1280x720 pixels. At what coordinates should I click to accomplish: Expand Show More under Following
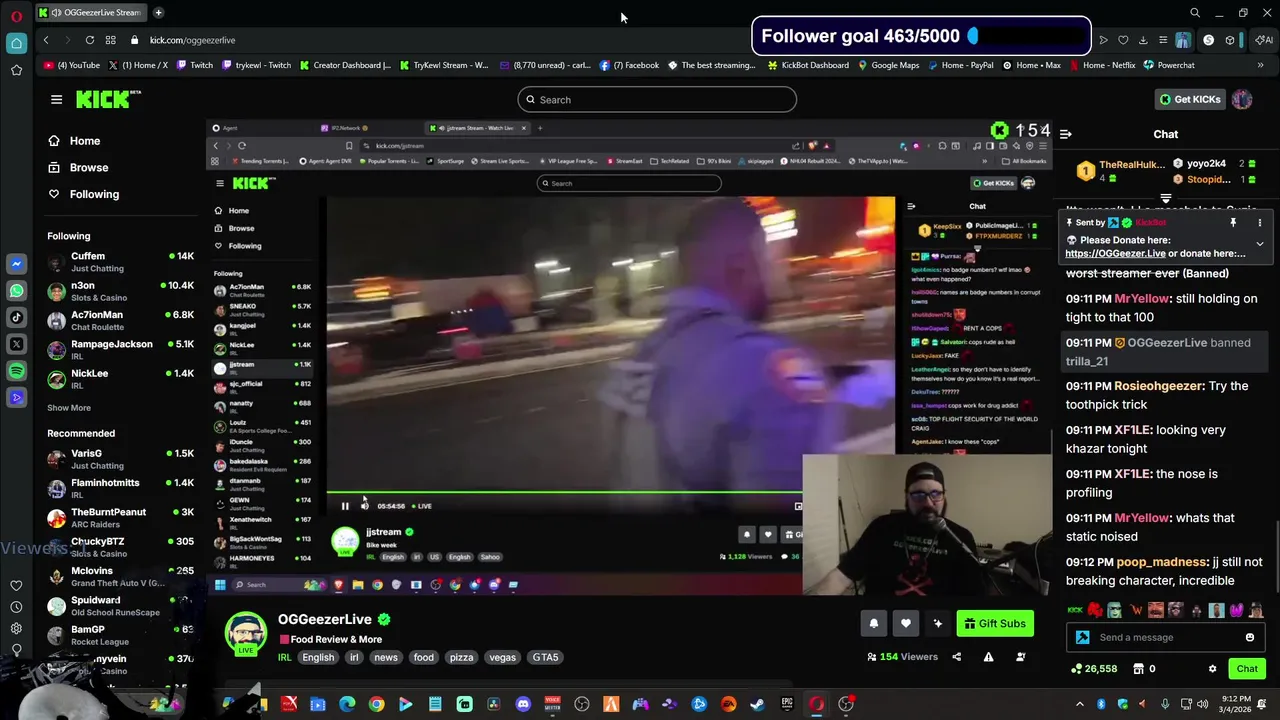tap(69, 408)
